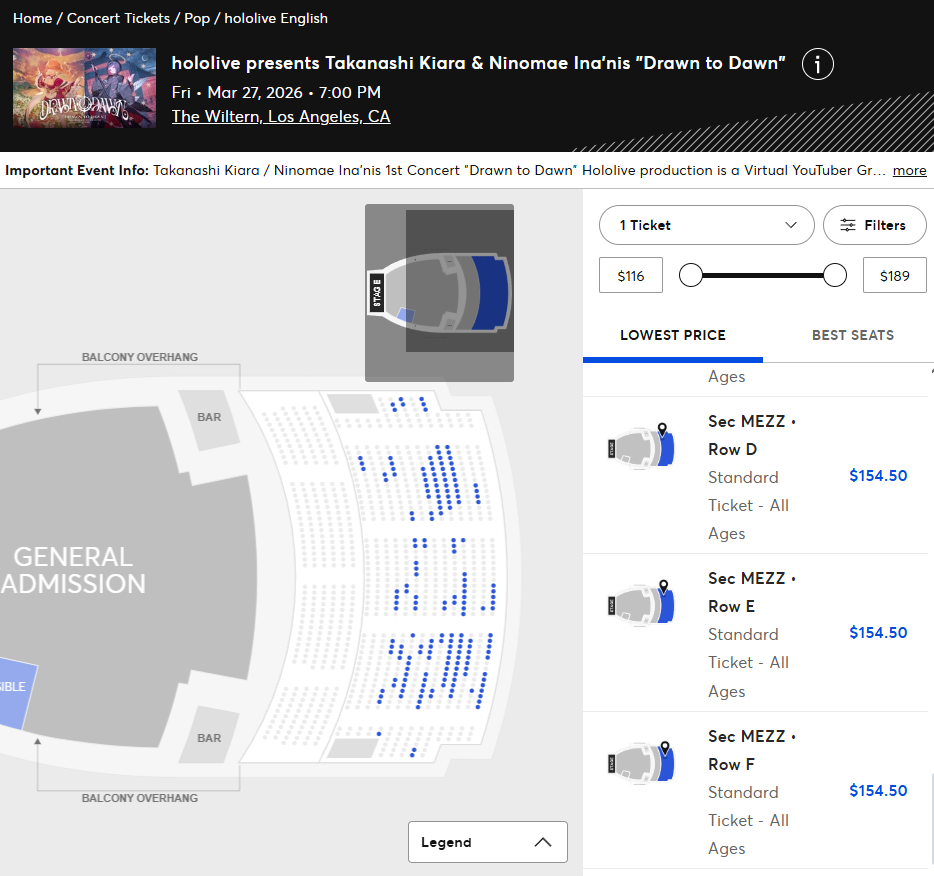
Task: Select the Lowest Price tab
Action: click(x=672, y=335)
